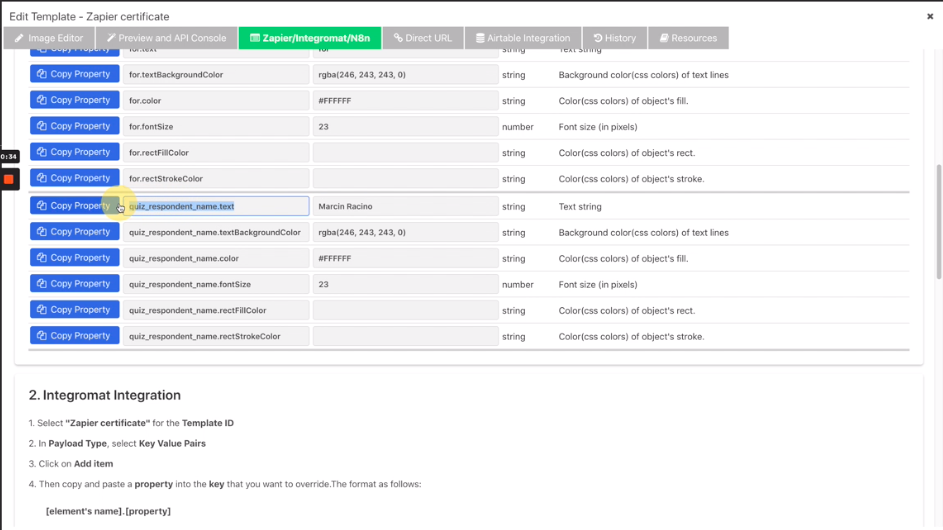Copy Property for for.color

[x=75, y=100]
